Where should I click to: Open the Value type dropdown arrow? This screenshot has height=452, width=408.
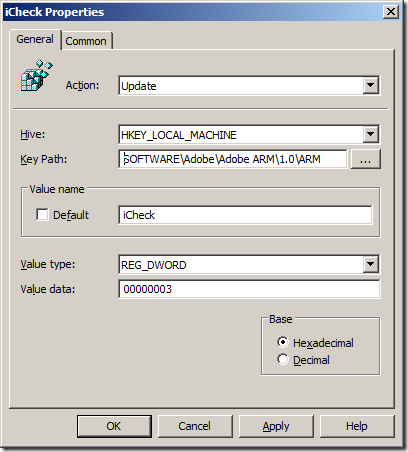371,264
